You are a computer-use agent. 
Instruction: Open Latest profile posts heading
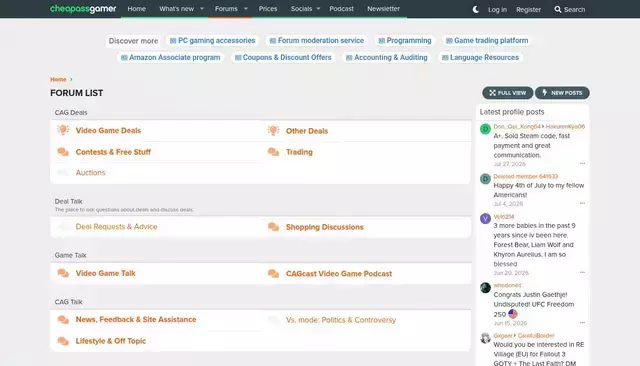pos(512,112)
